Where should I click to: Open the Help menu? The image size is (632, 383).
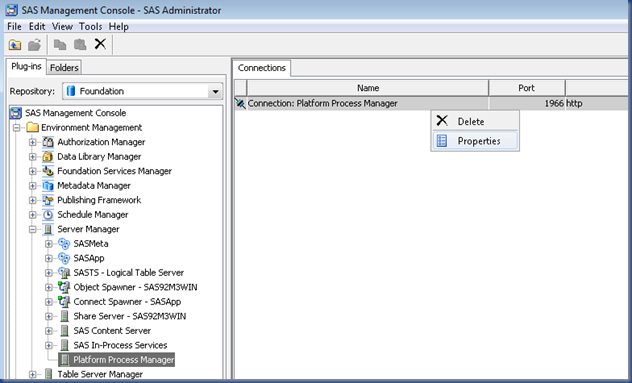[118, 27]
